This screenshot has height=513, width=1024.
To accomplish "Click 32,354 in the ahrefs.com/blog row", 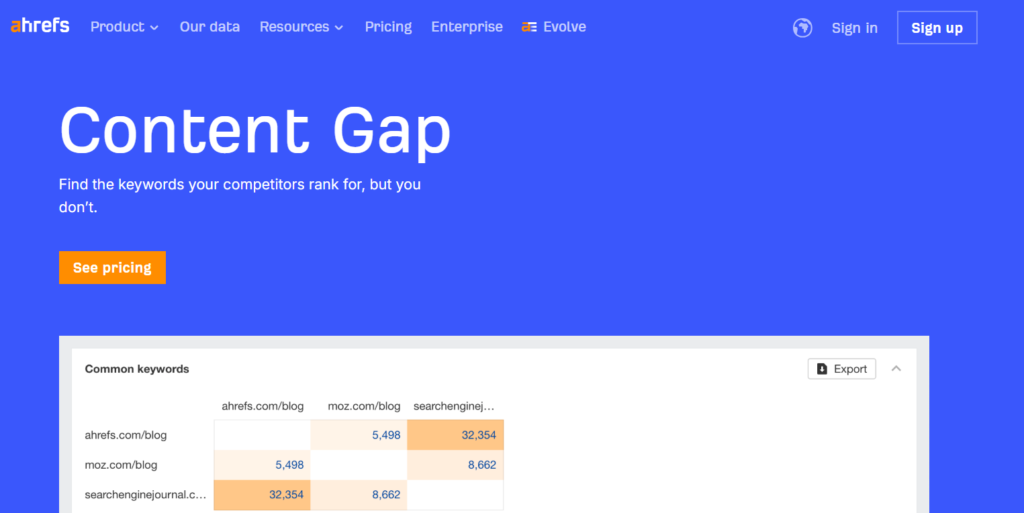I will tap(479, 435).
